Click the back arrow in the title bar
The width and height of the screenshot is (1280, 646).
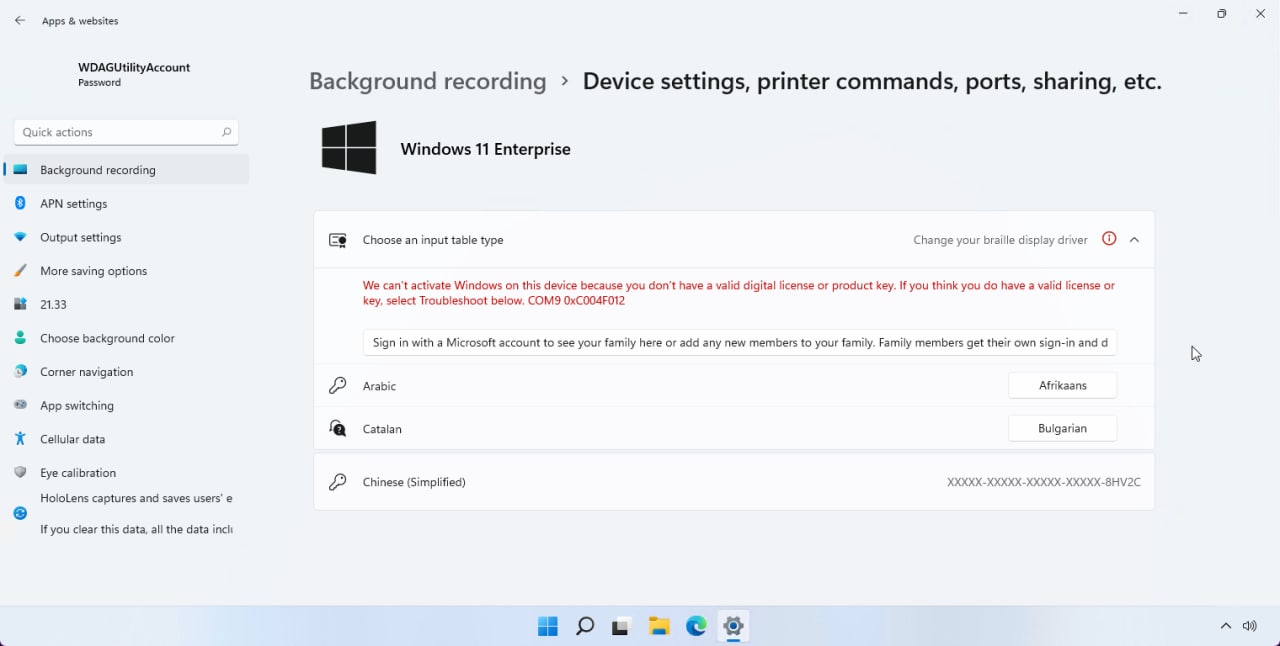point(20,20)
